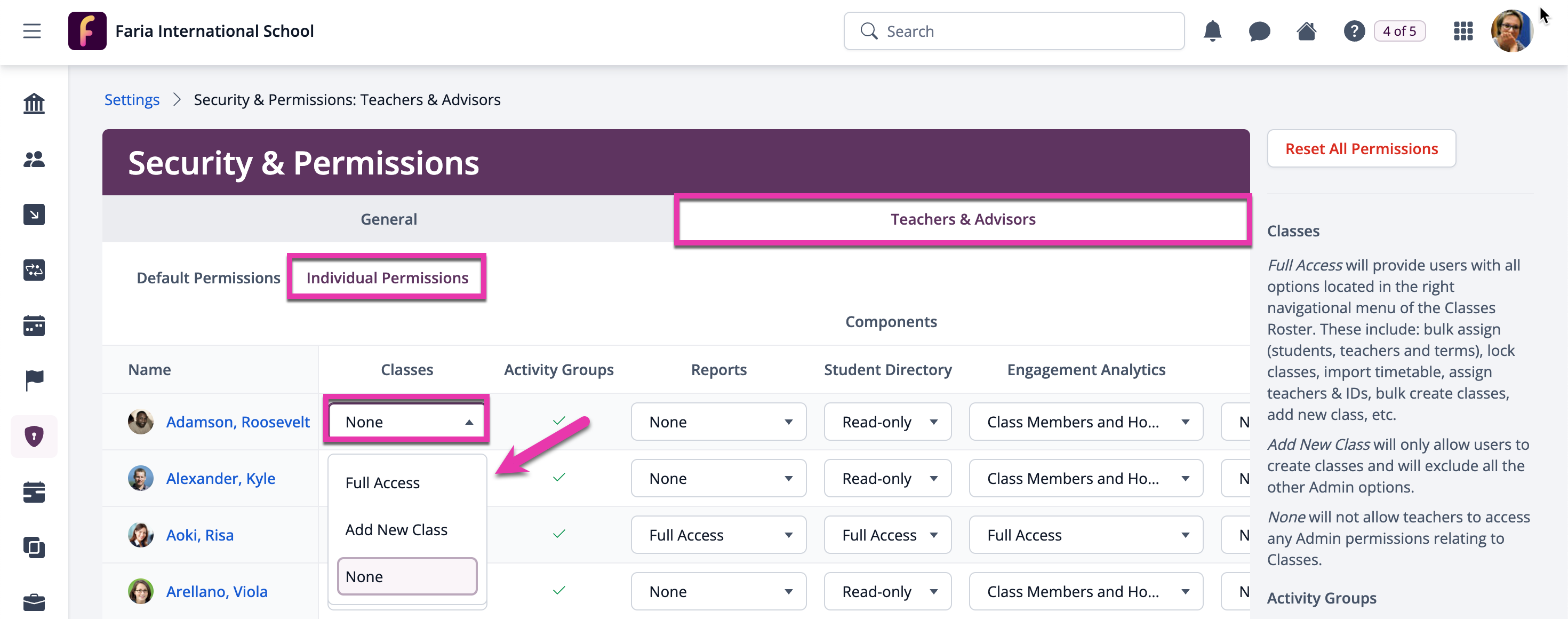Open Engagement Analytics dropdown for Arellano

click(x=1086, y=591)
